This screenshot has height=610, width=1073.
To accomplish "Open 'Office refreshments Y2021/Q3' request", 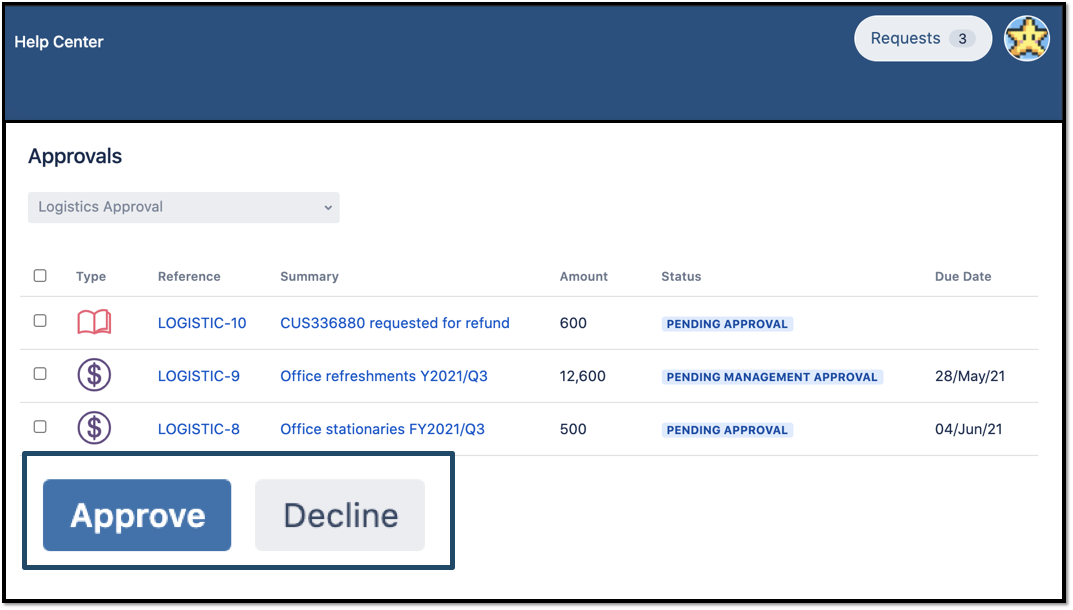I will point(384,376).
